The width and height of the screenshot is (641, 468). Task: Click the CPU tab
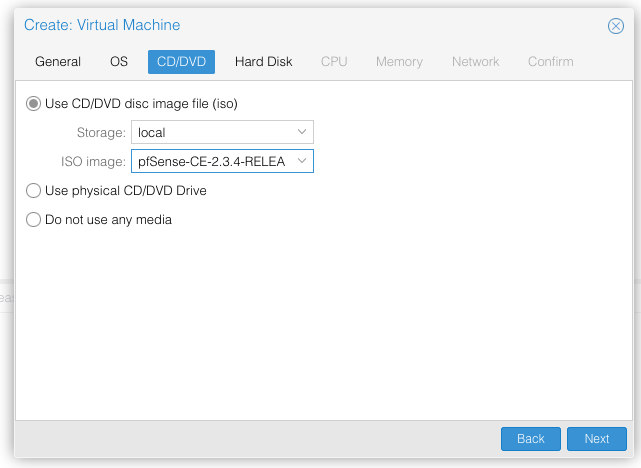tap(334, 62)
